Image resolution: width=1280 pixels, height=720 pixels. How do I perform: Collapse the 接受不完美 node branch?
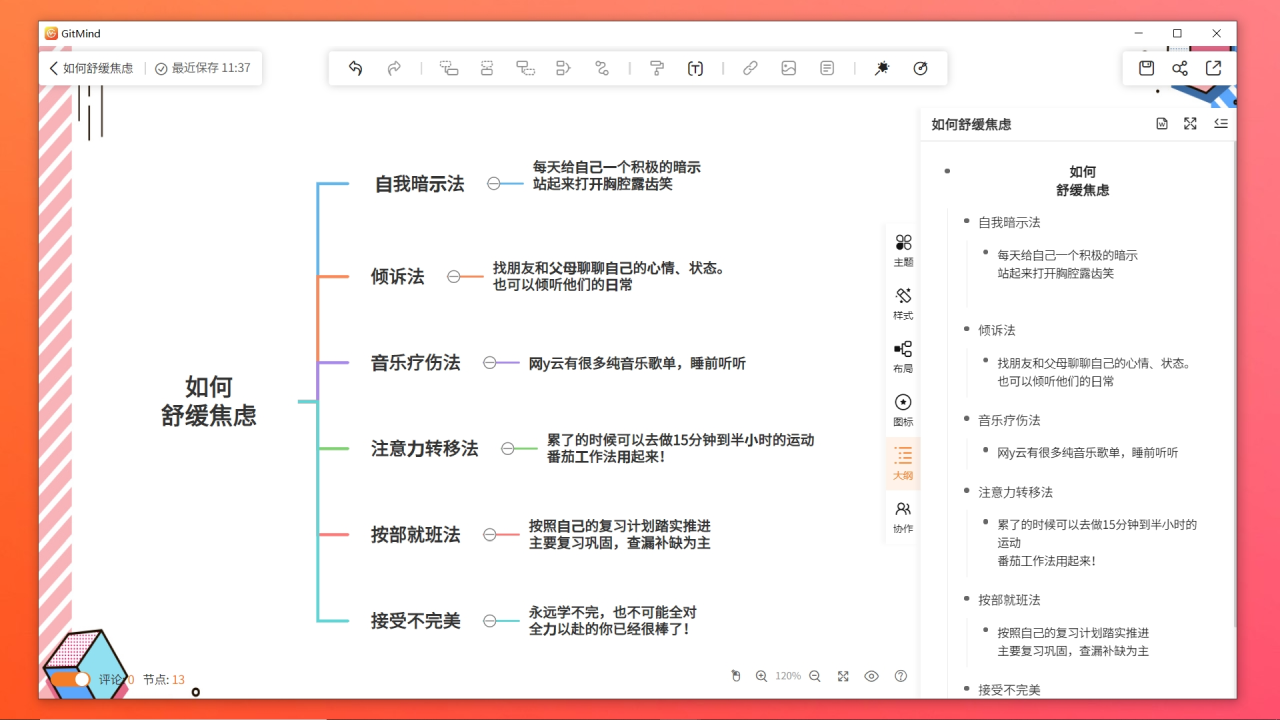coord(488,620)
